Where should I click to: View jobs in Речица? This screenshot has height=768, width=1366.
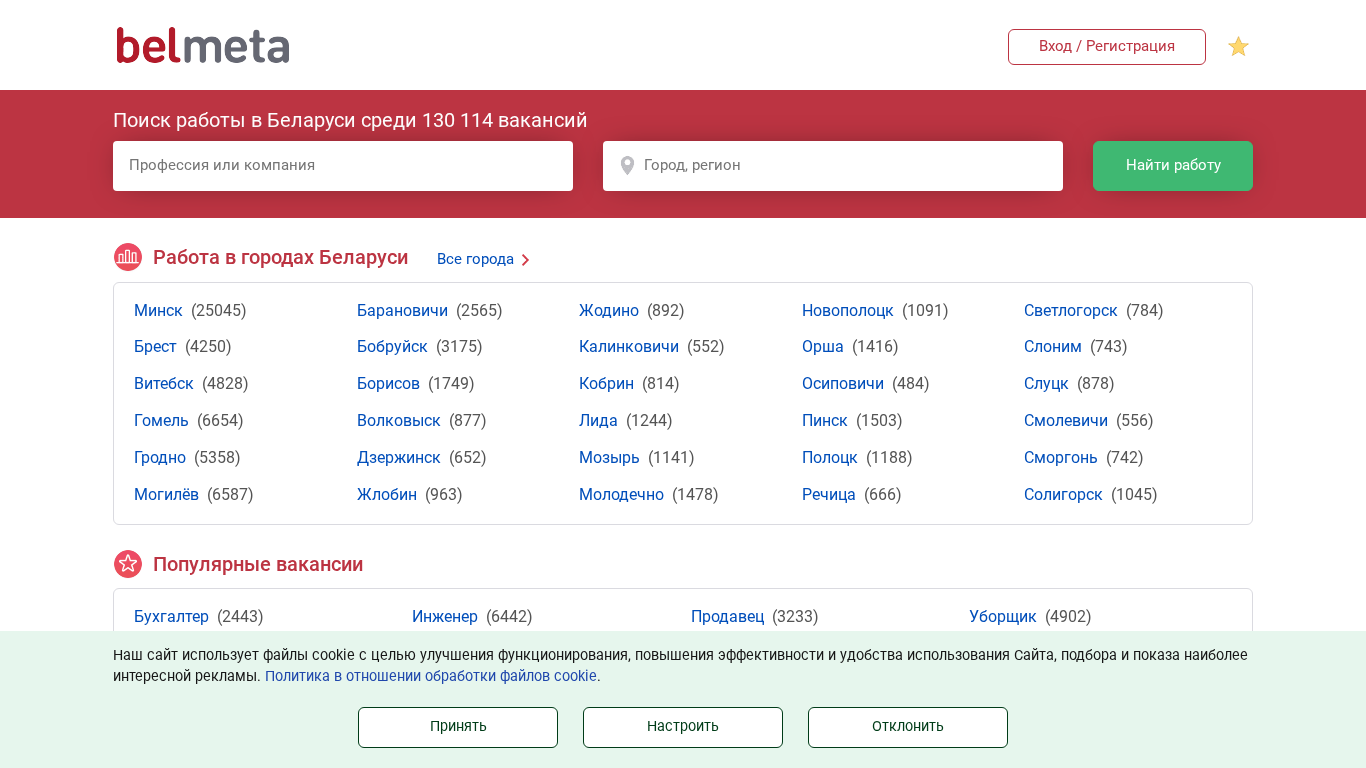[829, 495]
